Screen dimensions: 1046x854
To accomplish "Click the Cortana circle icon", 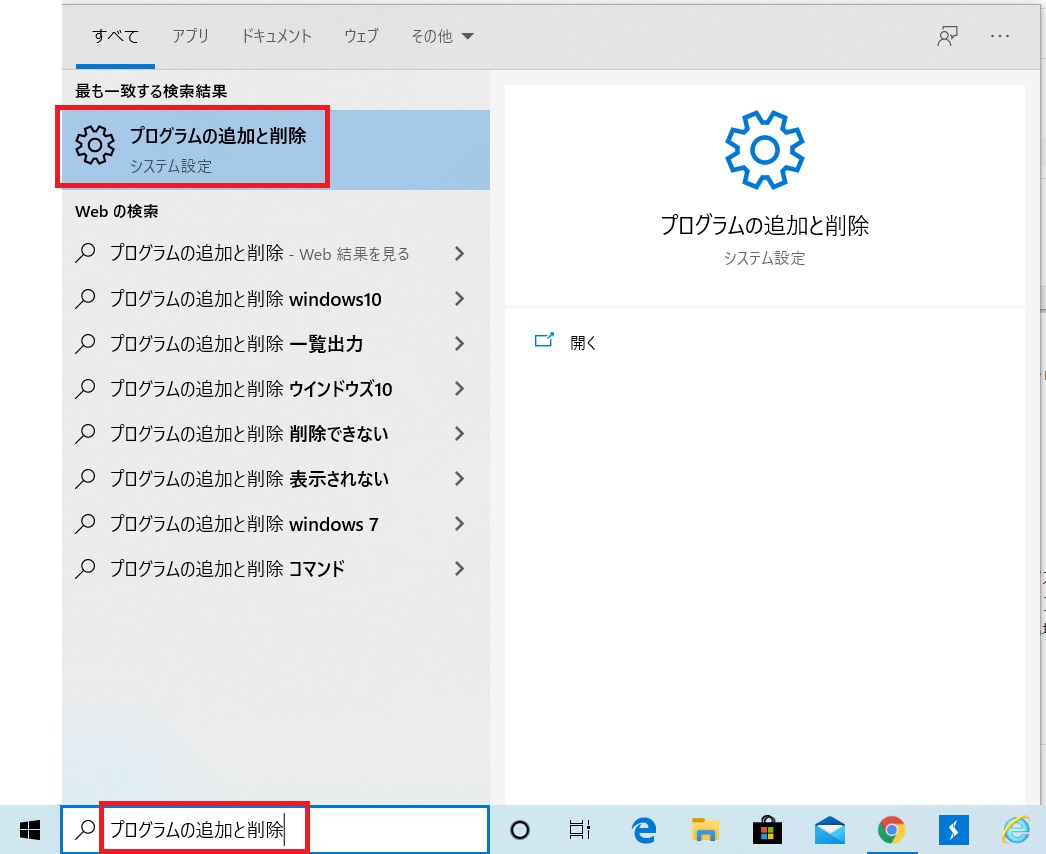I will pyautogui.click(x=520, y=830).
